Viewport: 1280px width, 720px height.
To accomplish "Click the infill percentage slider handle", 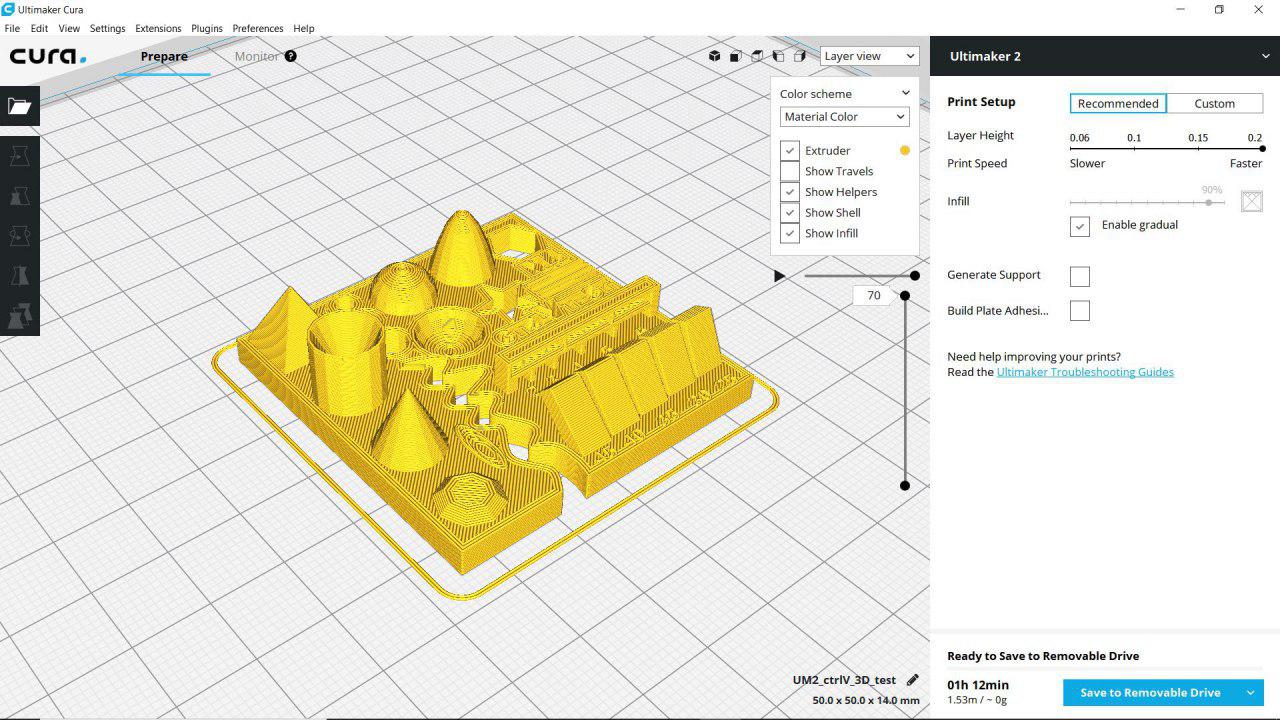I will [1209, 202].
